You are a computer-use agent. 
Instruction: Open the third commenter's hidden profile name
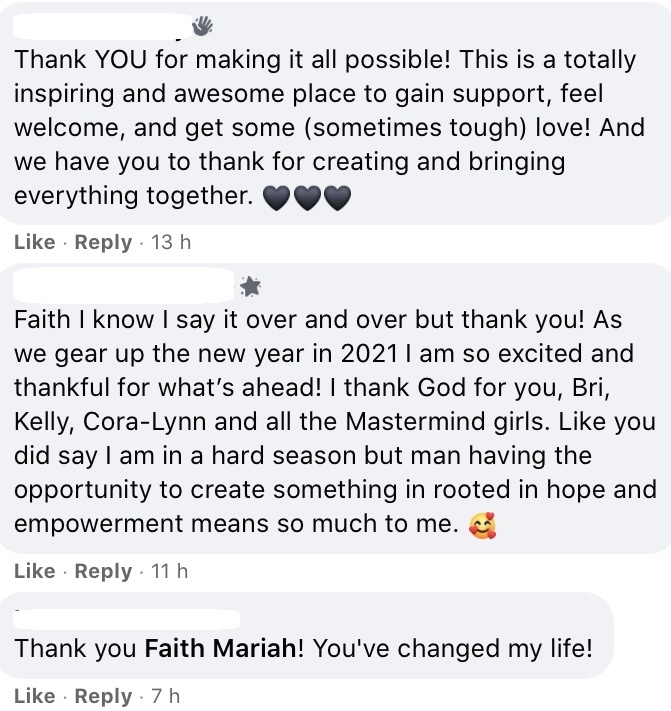(125, 612)
